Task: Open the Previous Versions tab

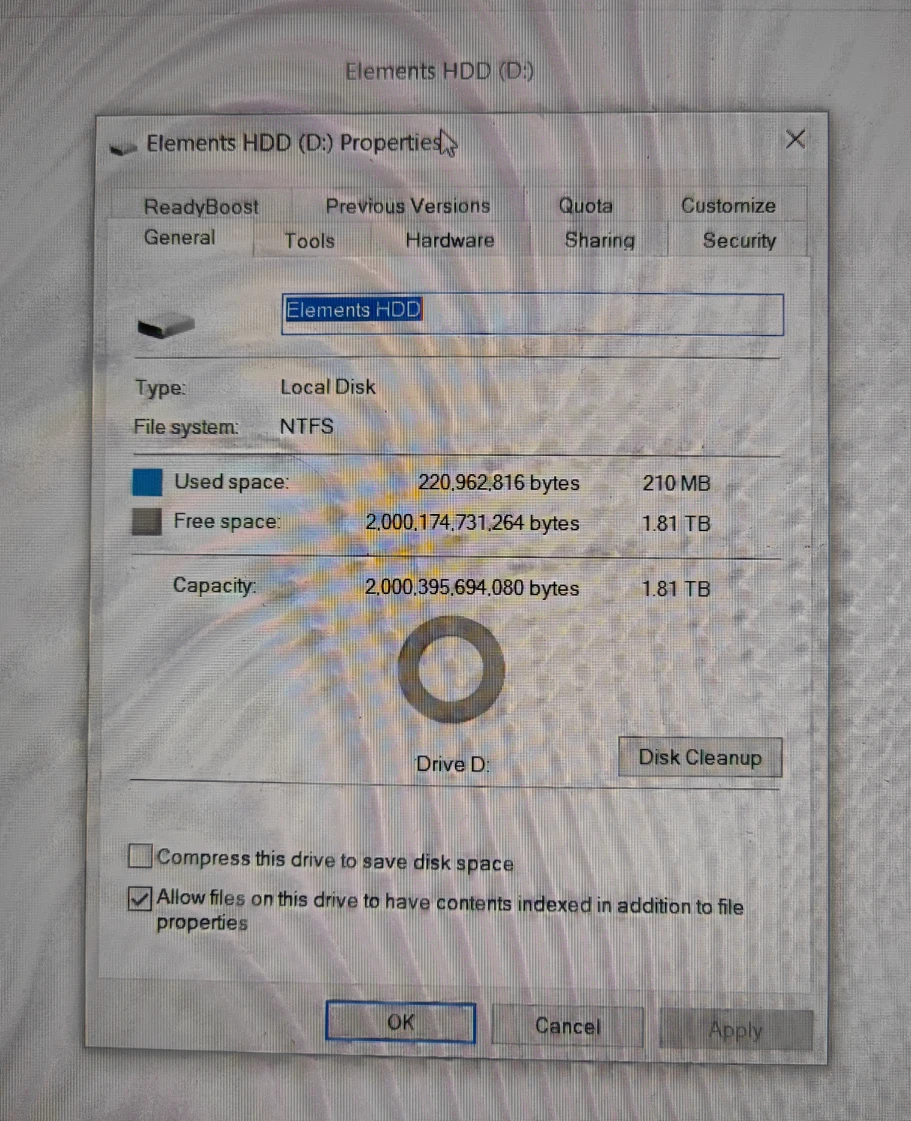Action: pyautogui.click(x=408, y=206)
